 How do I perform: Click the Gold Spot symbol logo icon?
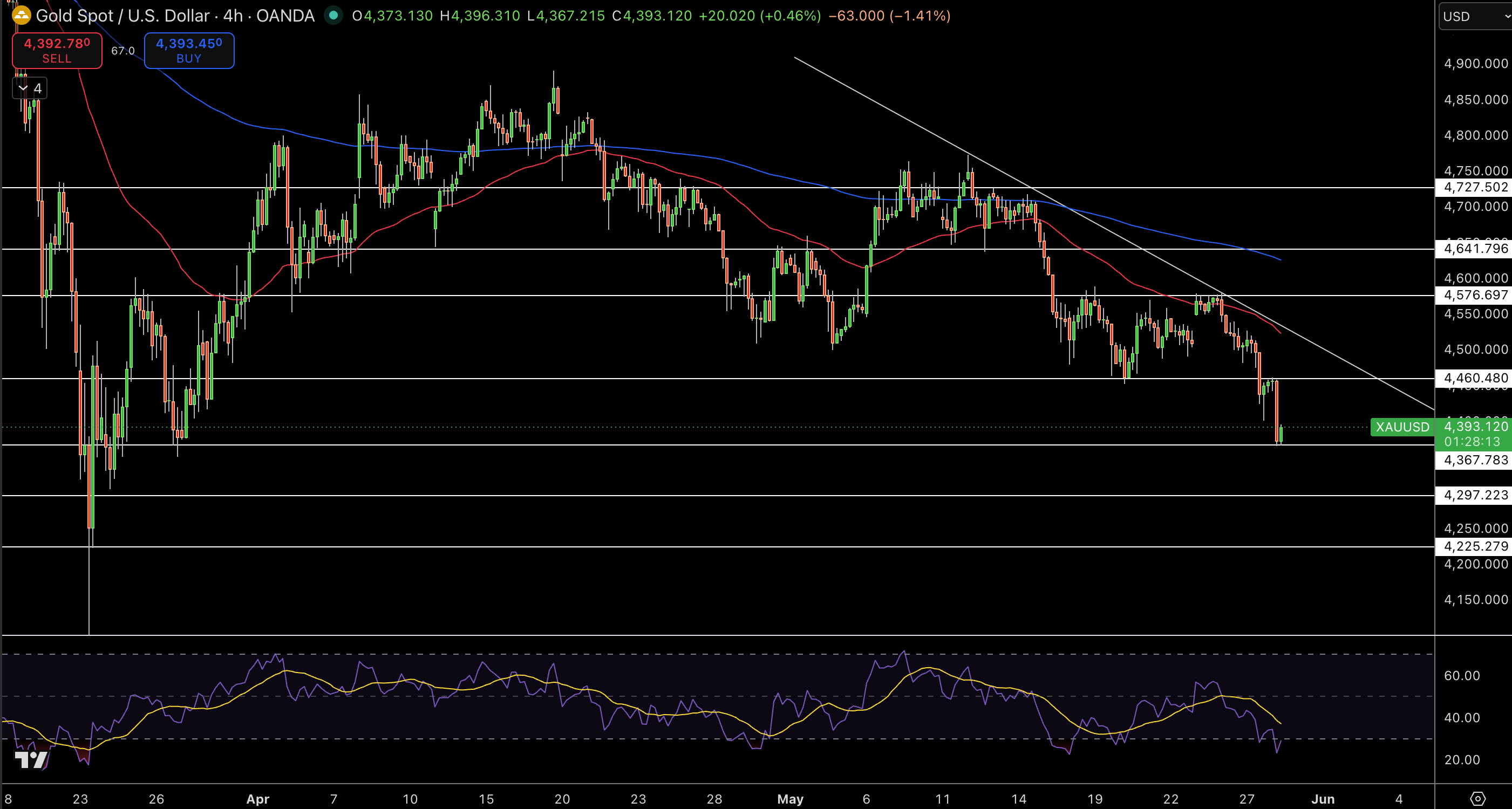(21, 16)
